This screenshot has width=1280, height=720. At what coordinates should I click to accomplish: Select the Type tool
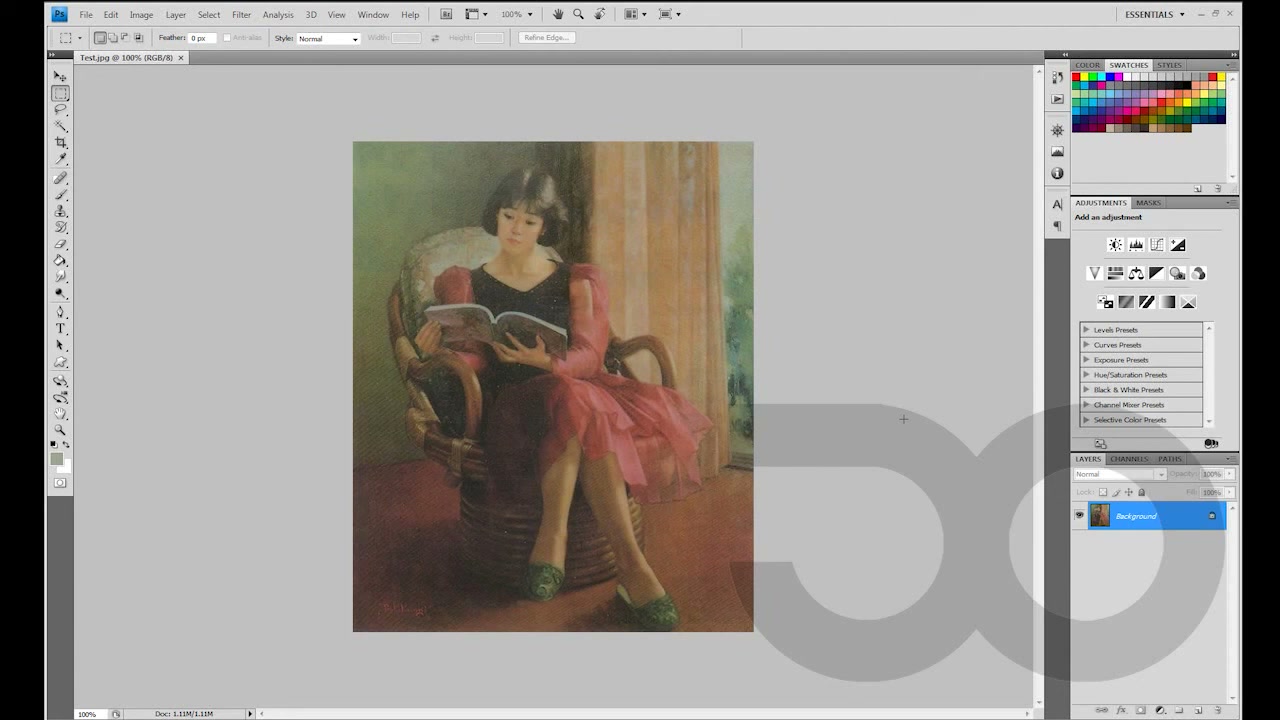(60, 328)
